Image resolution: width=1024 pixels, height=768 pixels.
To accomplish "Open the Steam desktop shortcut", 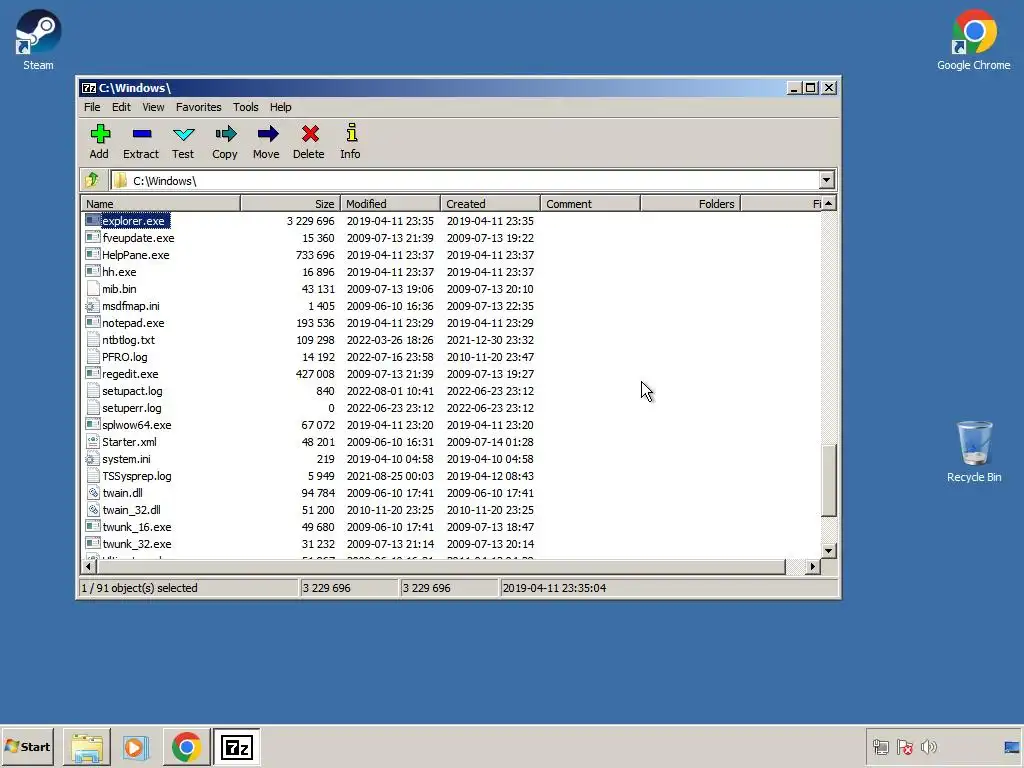I will 38,39.
